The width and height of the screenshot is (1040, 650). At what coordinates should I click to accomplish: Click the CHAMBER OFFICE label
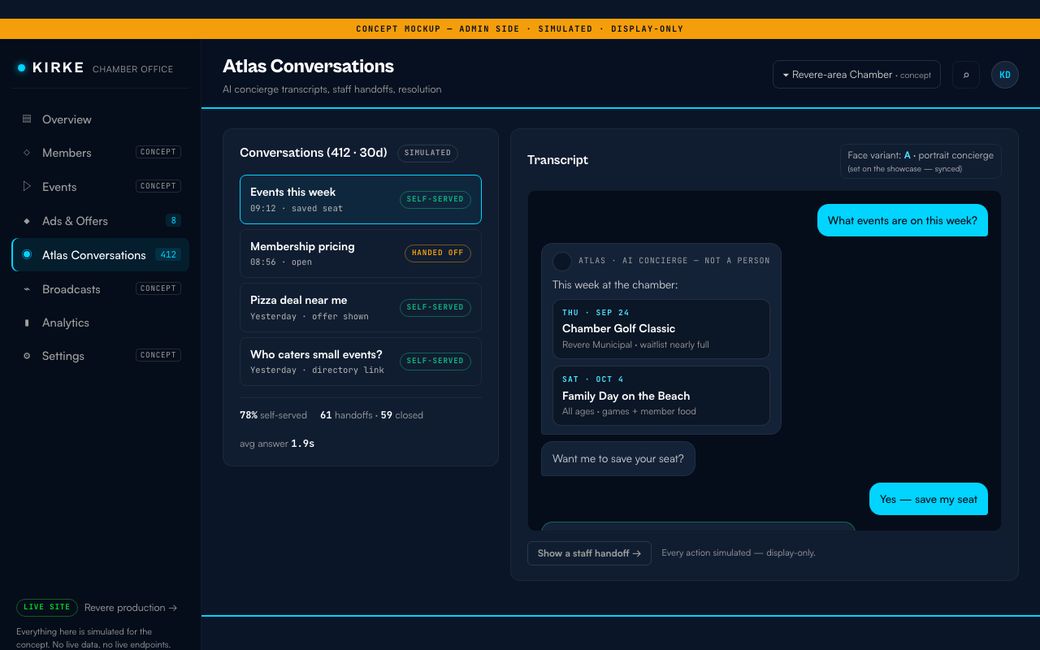[x=133, y=69]
